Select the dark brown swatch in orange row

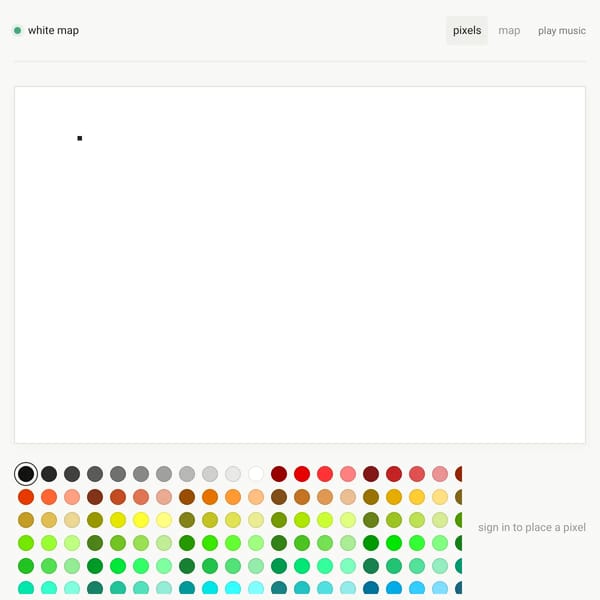95,497
